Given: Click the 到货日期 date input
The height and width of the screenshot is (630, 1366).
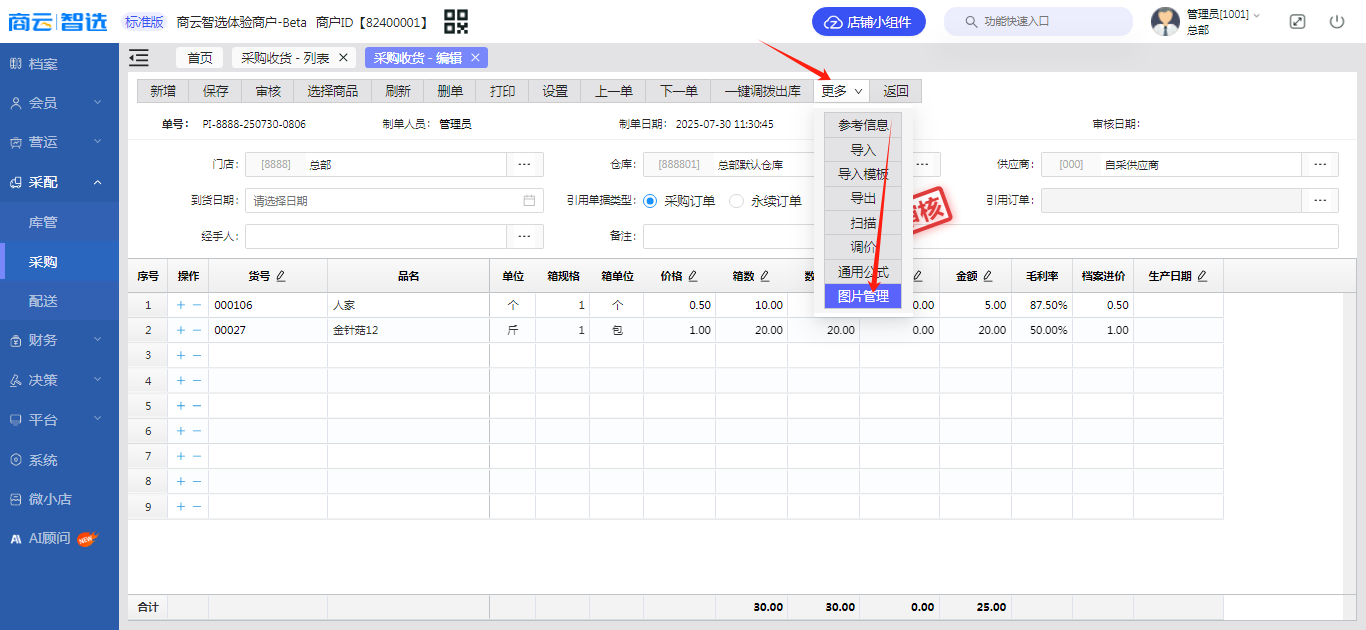Looking at the screenshot, I should pyautogui.click(x=394, y=200).
